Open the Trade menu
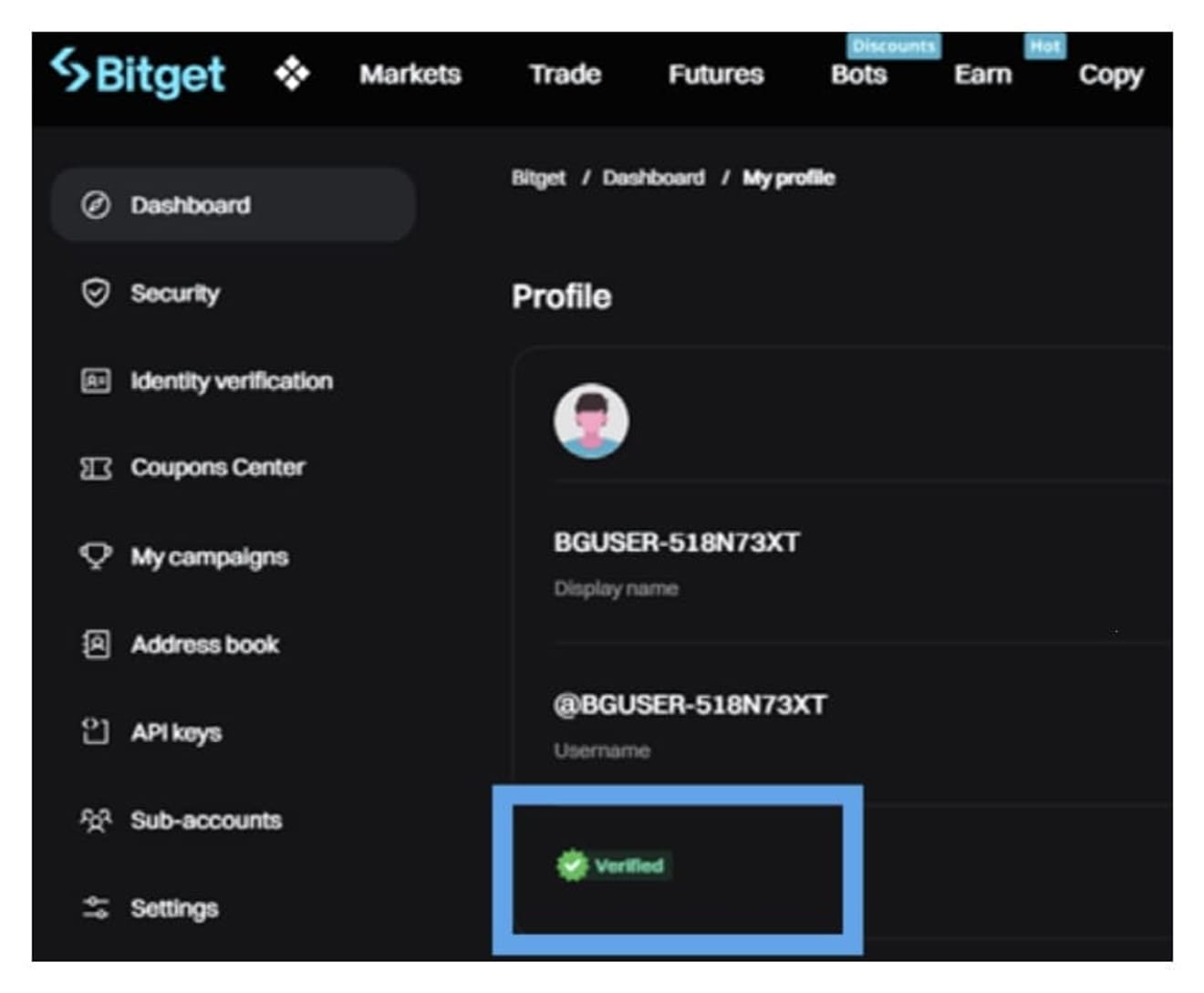Screen dimensions: 1204x993 (565, 74)
